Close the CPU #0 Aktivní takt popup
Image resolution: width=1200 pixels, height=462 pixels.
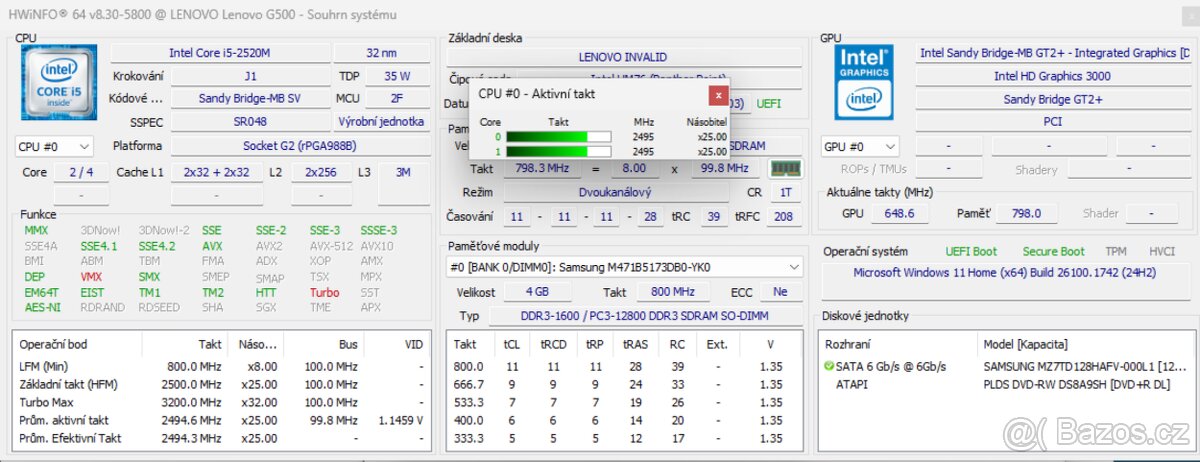pos(719,95)
